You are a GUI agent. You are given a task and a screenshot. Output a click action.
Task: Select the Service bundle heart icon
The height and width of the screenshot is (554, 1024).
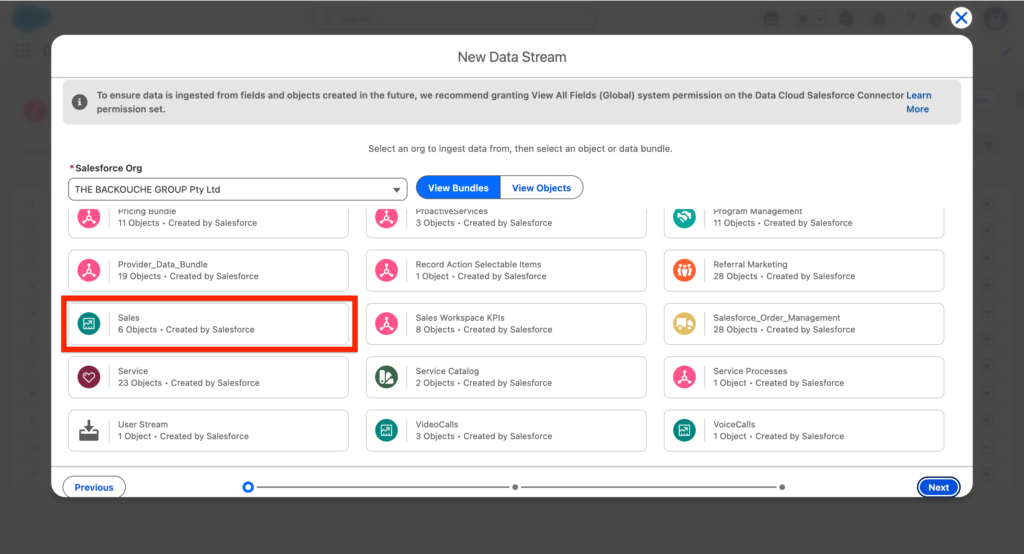(89, 377)
